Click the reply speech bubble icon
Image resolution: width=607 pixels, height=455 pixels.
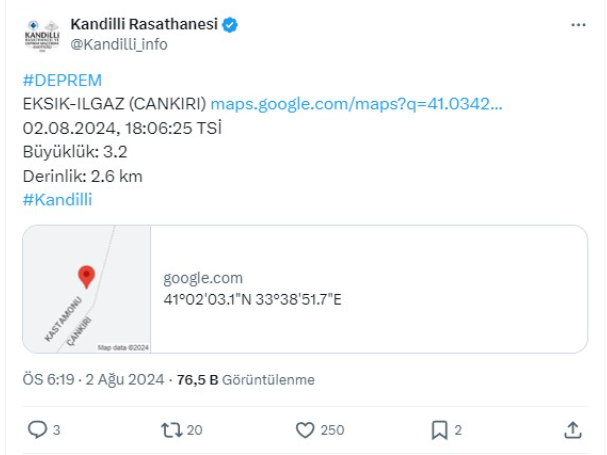(x=36, y=430)
